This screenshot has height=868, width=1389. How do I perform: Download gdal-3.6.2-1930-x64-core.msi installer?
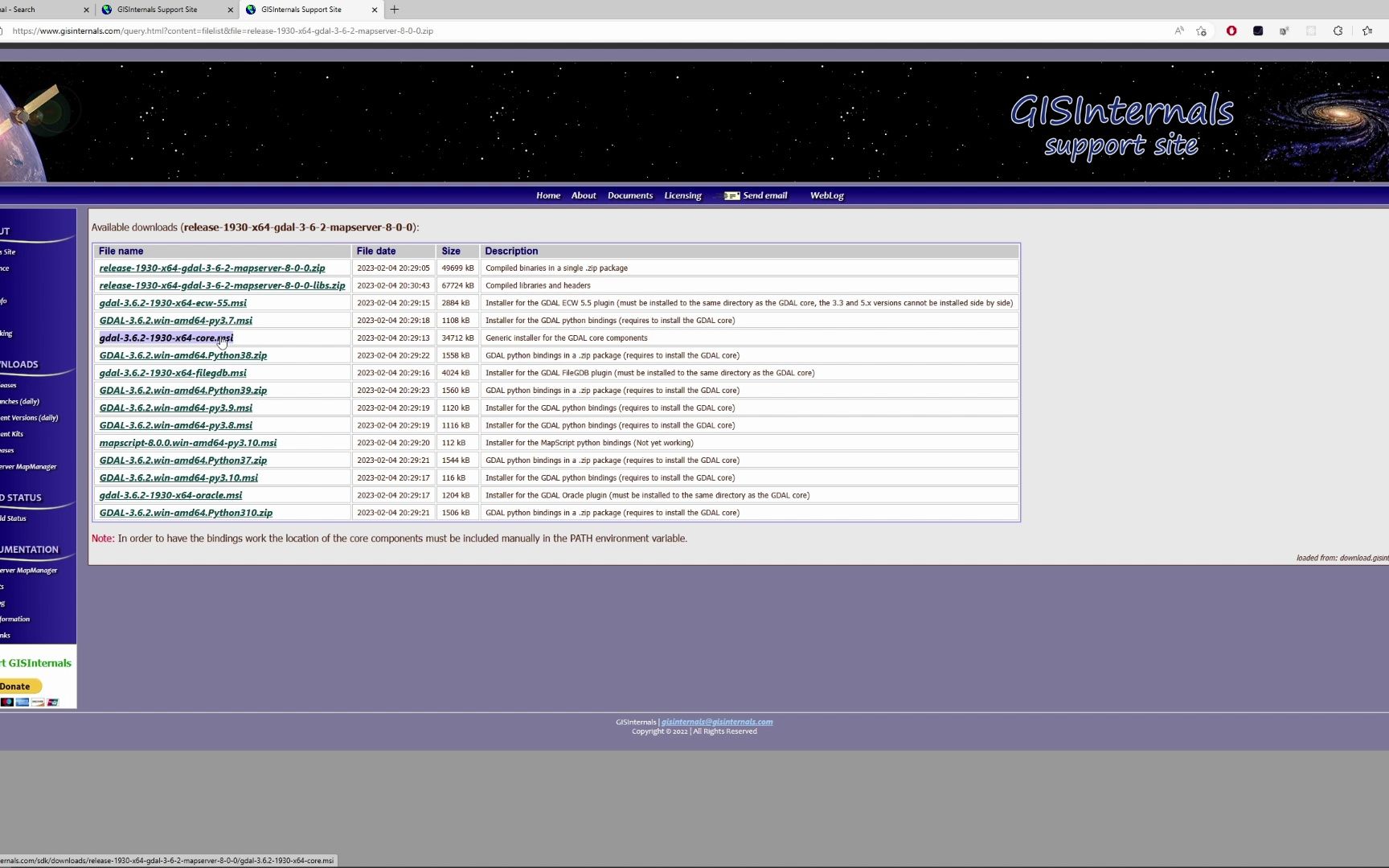166,338
